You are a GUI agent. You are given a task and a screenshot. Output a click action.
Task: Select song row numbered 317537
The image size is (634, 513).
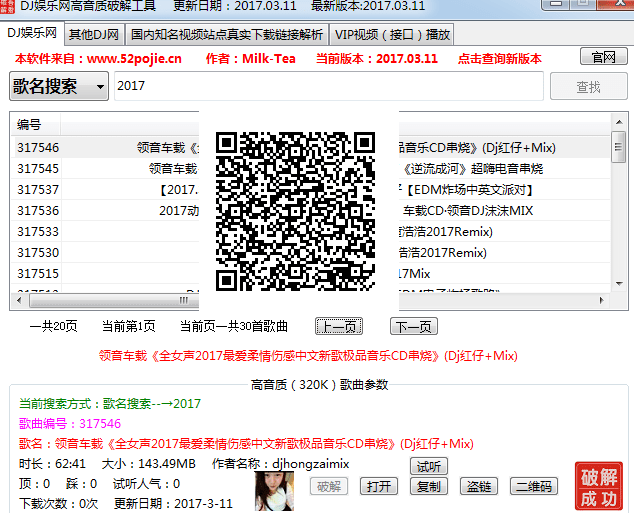tap(38, 190)
